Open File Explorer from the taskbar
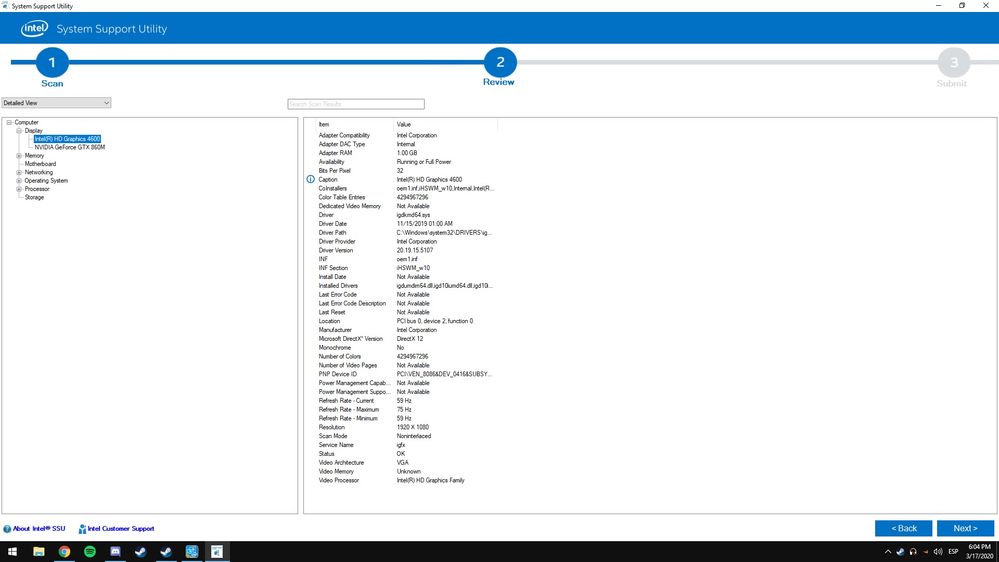The height and width of the screenshot is (562, 999). pos(39,552)
